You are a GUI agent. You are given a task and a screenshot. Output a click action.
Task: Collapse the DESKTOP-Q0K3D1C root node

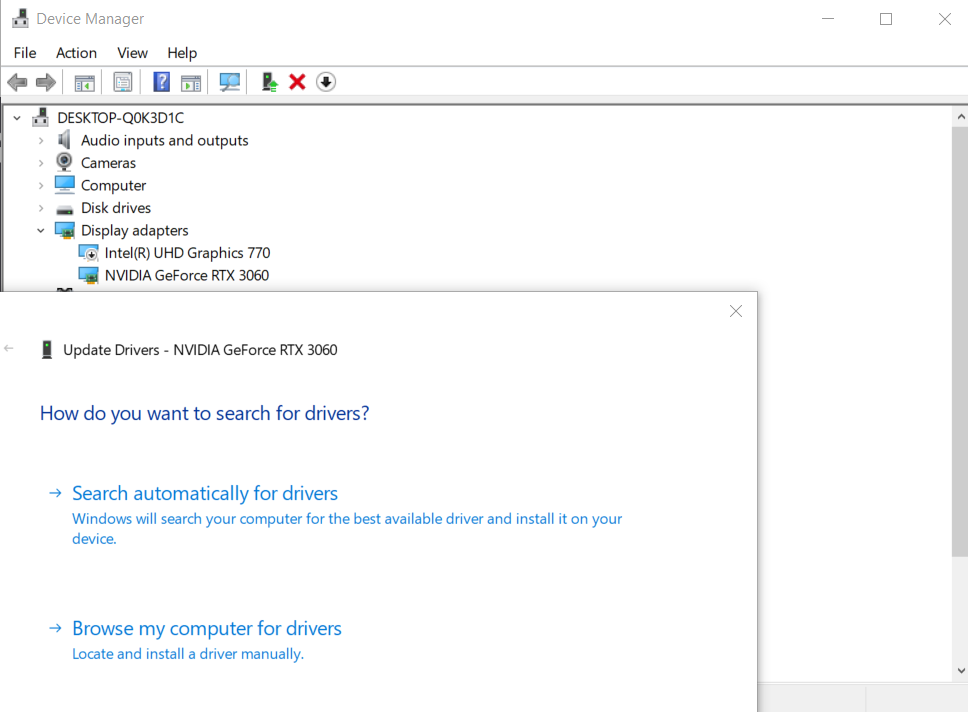pos(17,117)
